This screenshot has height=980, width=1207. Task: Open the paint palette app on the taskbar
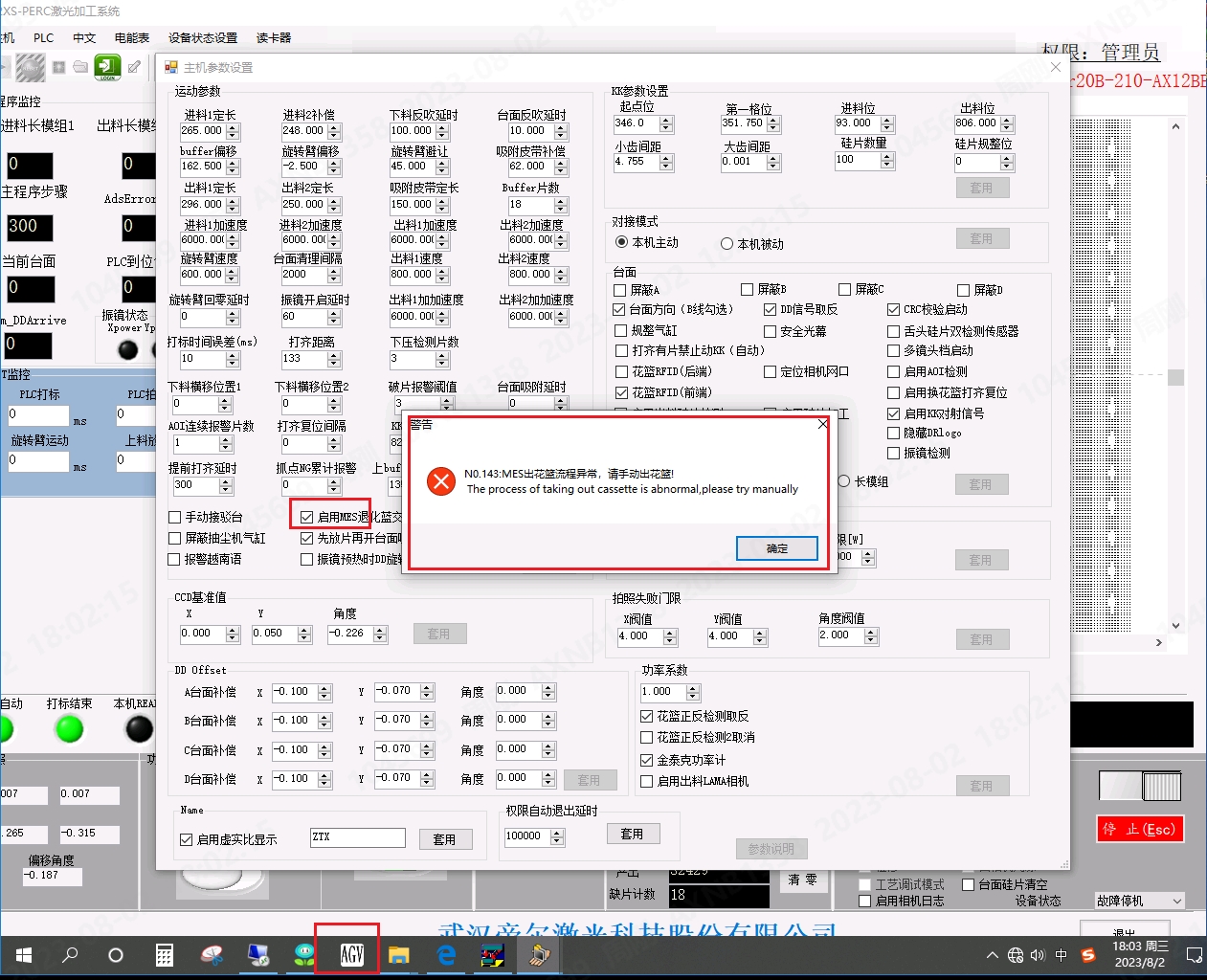coord(212,955)
